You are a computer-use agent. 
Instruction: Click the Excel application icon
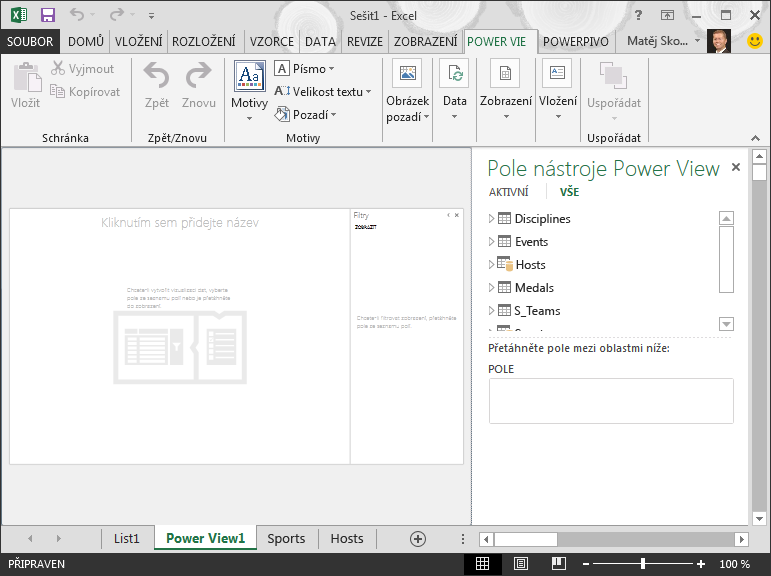pyautogui.click(x=19, y=15)
